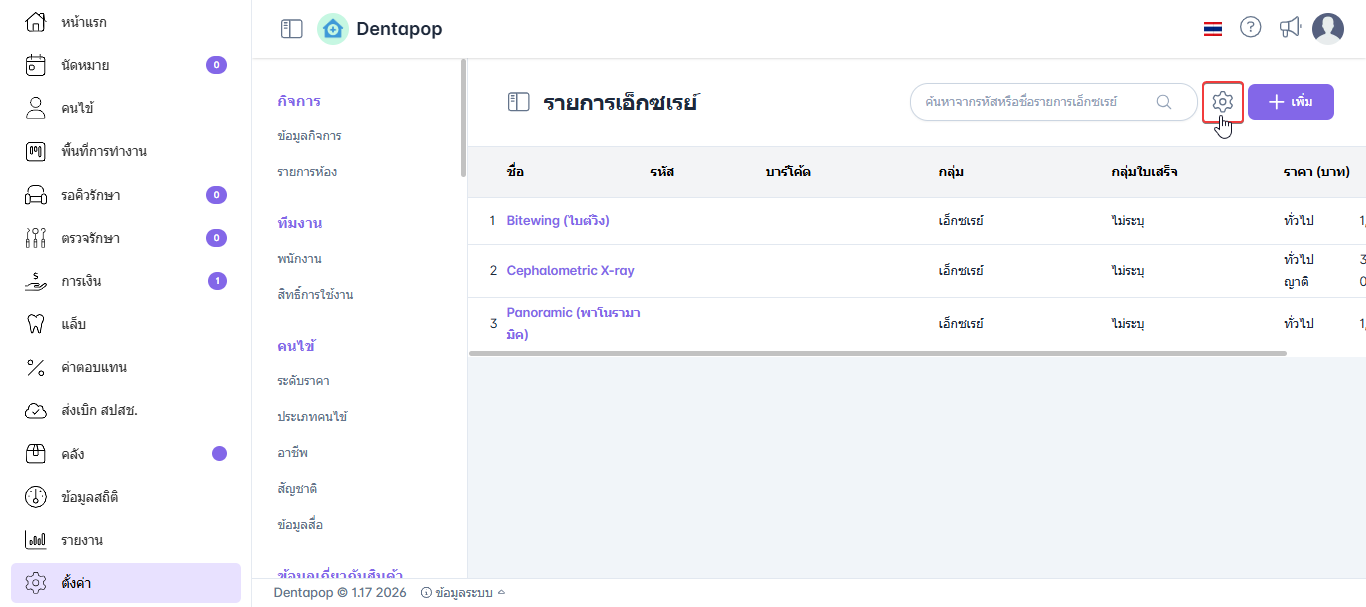Viewport: 1366px width, 607px height.
Task: Click the table horizontal scrollbar
Action: 877,353
